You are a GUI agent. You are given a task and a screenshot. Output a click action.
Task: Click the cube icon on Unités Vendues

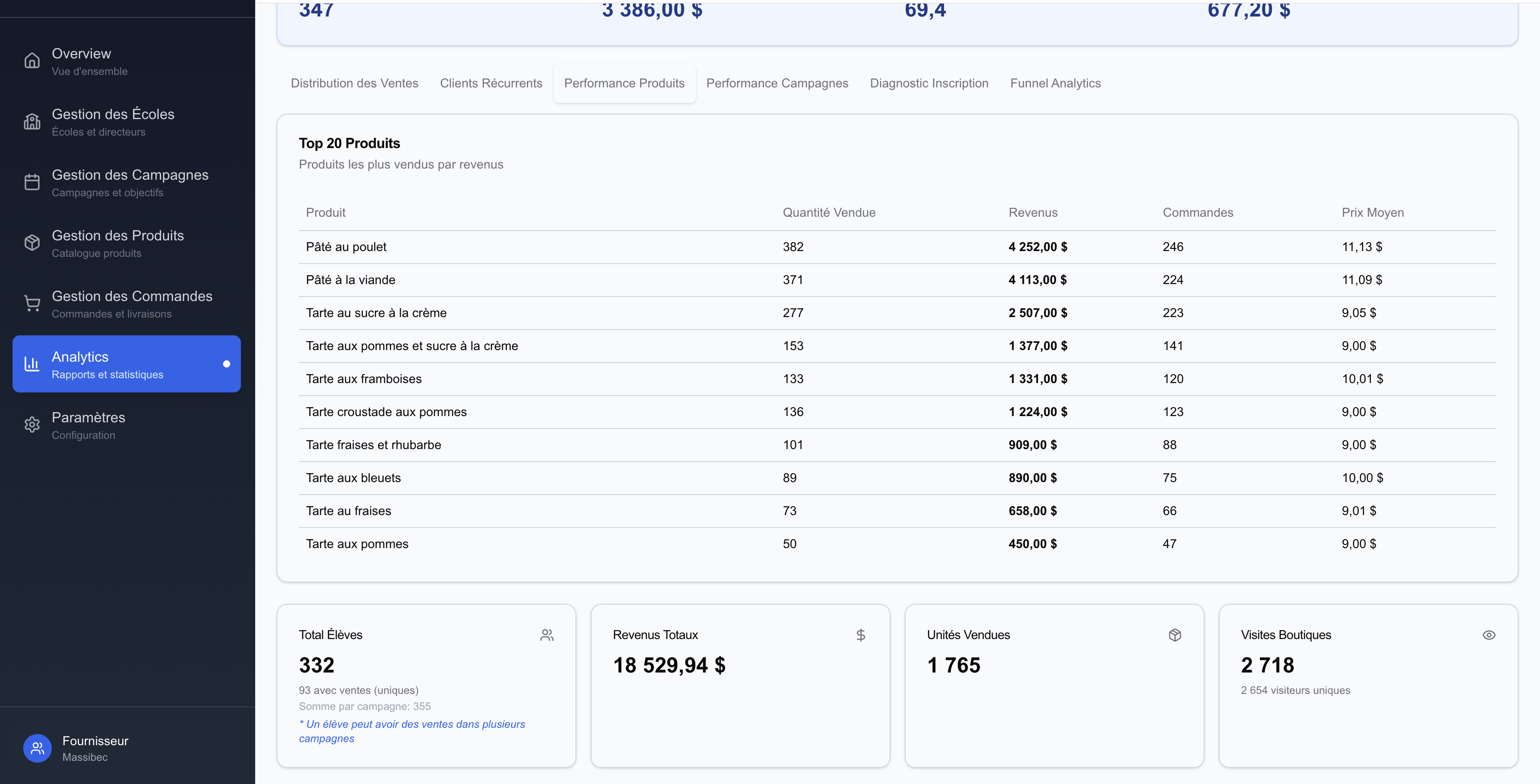[x=1175, y=635]
